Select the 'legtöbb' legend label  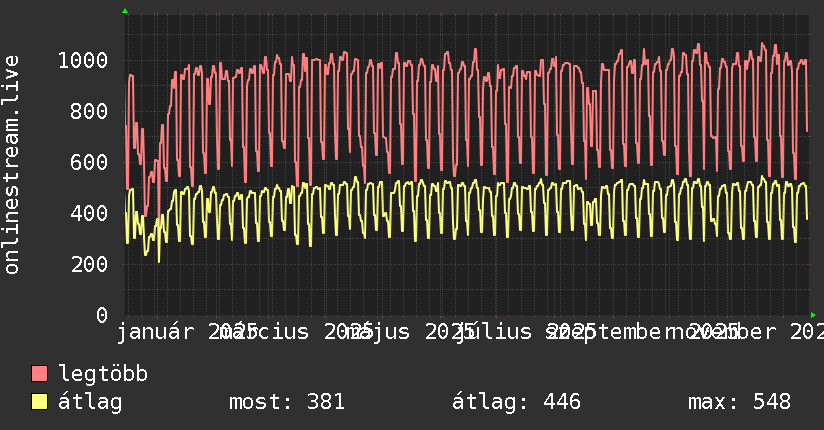pyautogui.click(x=103, y=374)
